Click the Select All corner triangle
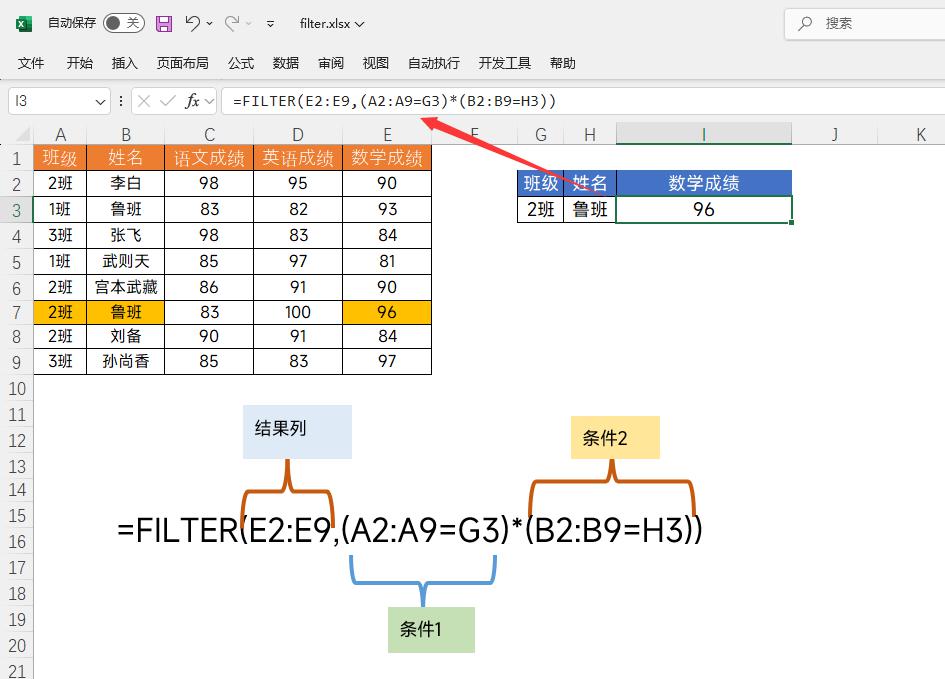Viewport: 945px width, 679px height. [x=22, y=134]
